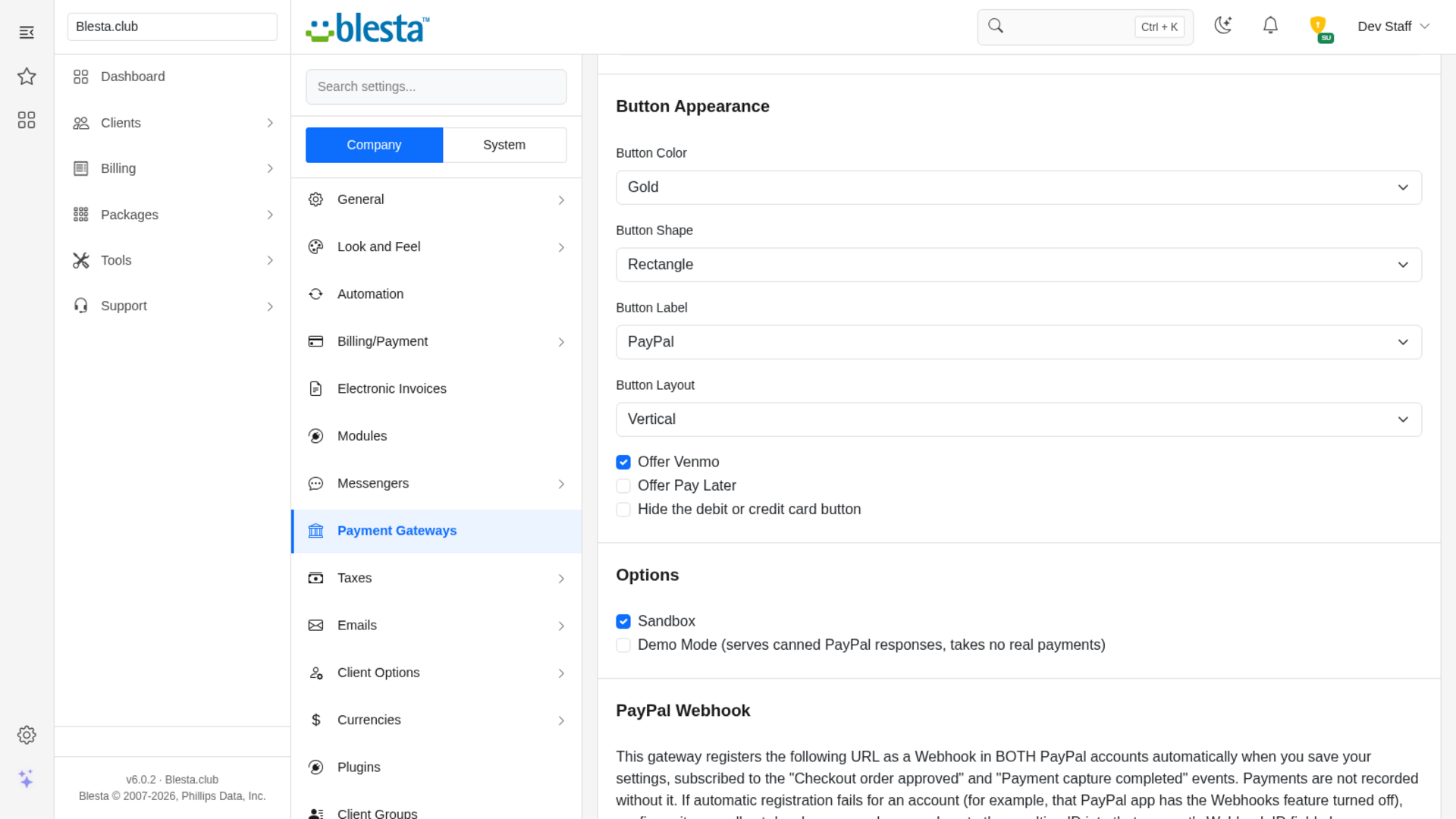This screenshot has height=819, width=1456.
Task: Uncheck the Sandbox option
Action: 623,621
